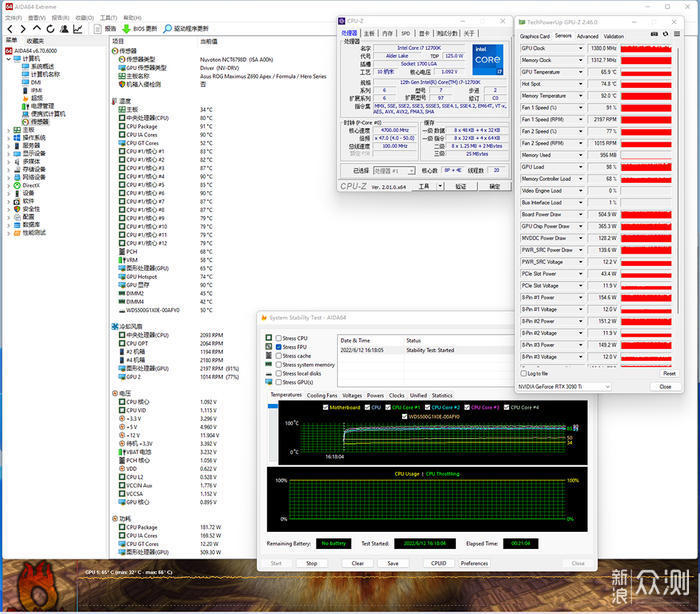Click the driver update magnifier icon
The width and height of the screenshot is (700, 614).
167,29
